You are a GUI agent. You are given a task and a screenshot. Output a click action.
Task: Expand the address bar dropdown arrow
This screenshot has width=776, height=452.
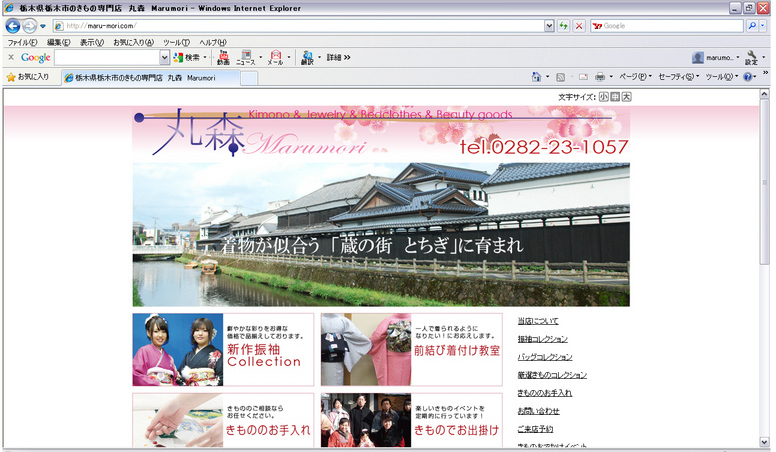(x=549, y=26)
